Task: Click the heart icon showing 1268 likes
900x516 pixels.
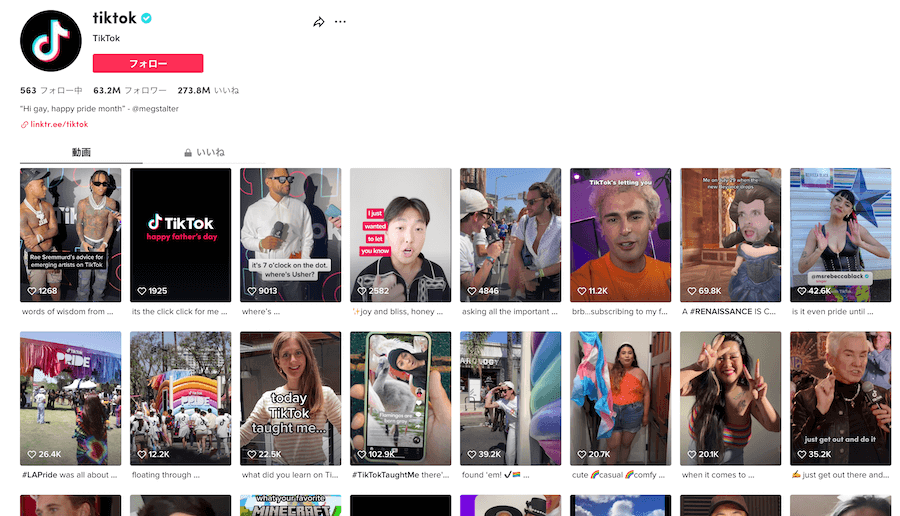Action: pos(32,291)
